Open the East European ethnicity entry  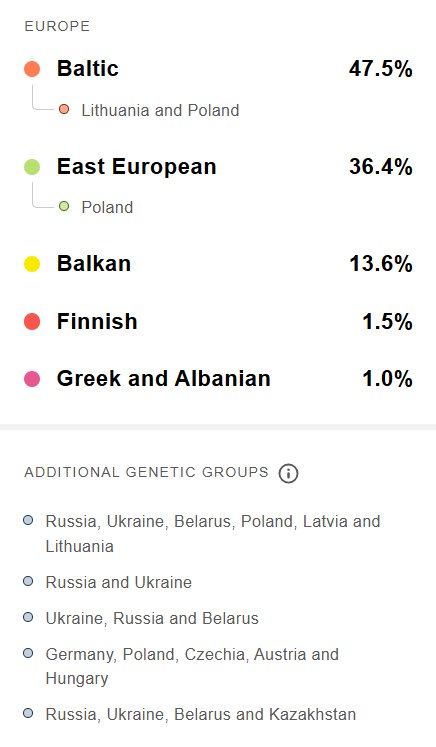click(218, 167)
